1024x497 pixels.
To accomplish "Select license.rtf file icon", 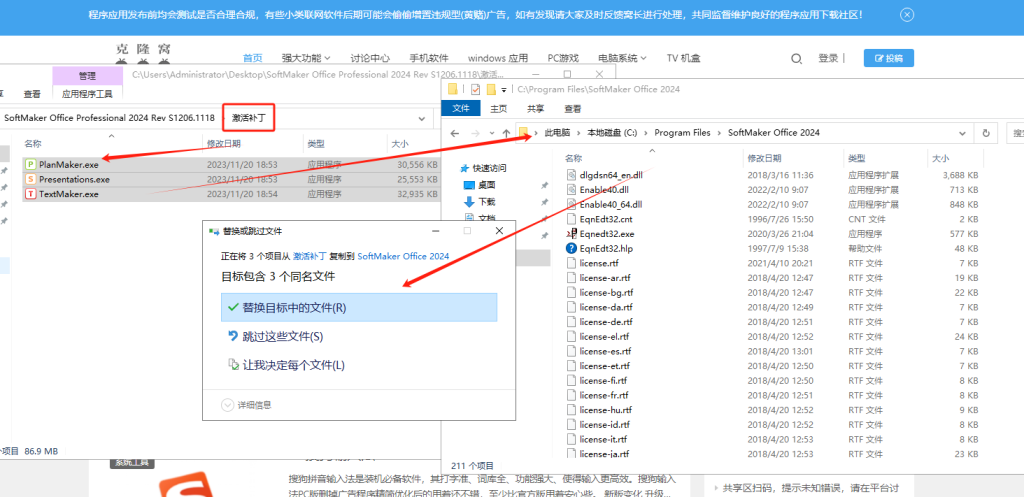I will 571,263.
